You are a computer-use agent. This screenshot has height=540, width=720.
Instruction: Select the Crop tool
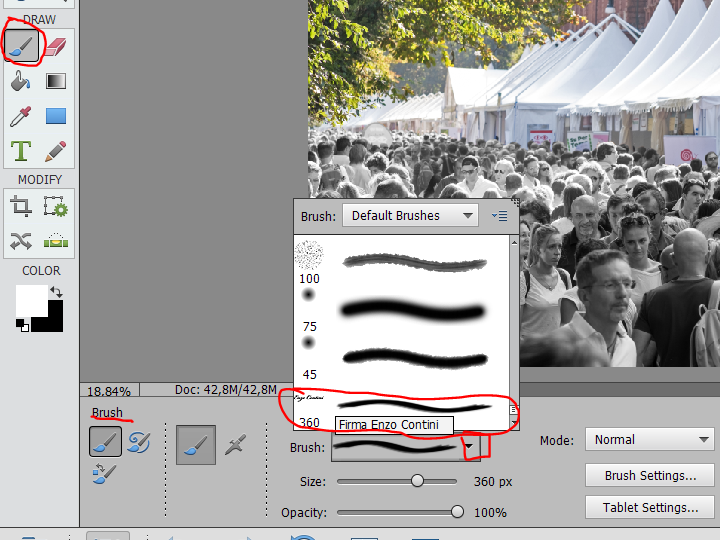(x=21, y=207)
